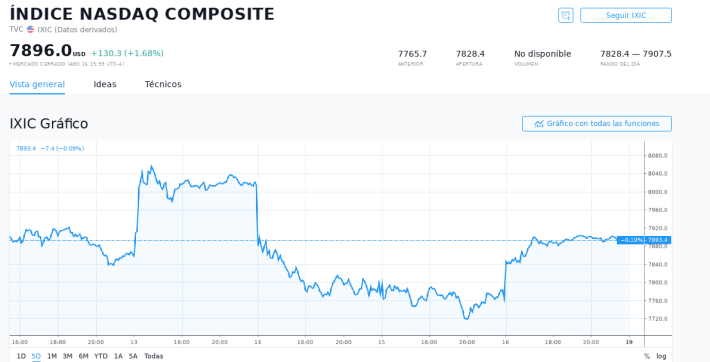
Task: Open the Técnicos tab
Action: coord(163,84)
